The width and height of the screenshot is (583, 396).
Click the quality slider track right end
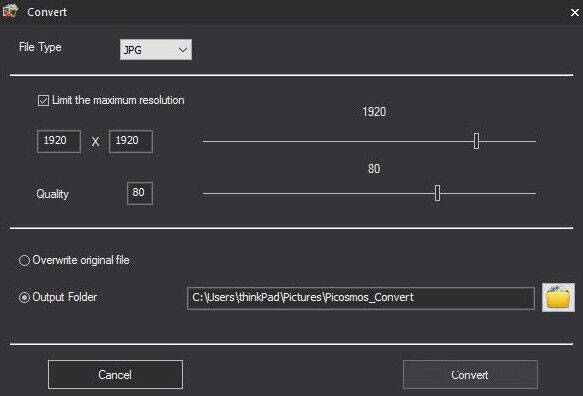click(533, 193)
